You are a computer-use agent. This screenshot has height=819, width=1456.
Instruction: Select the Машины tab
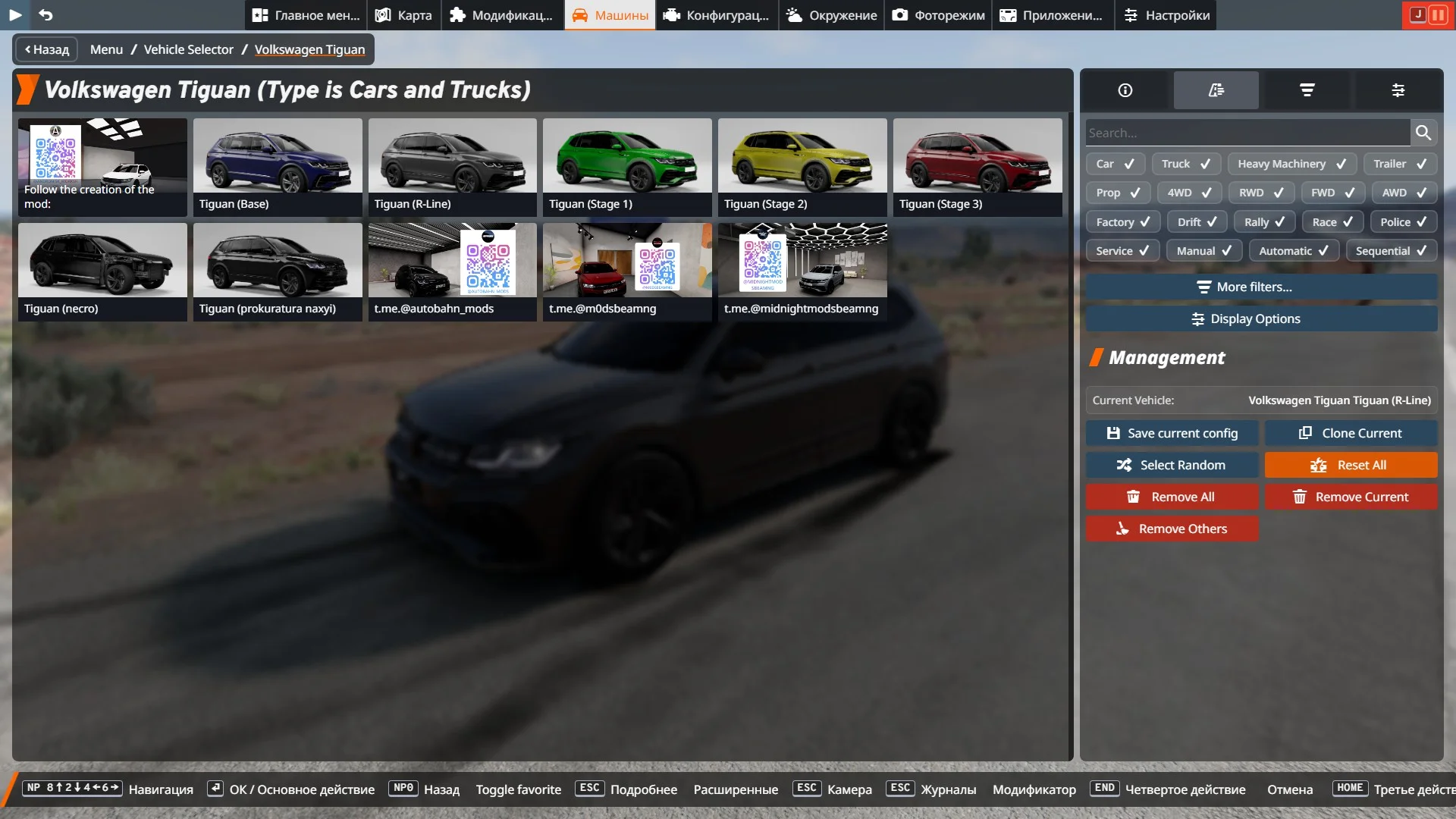pyautogui.click(x=610, y=15)
